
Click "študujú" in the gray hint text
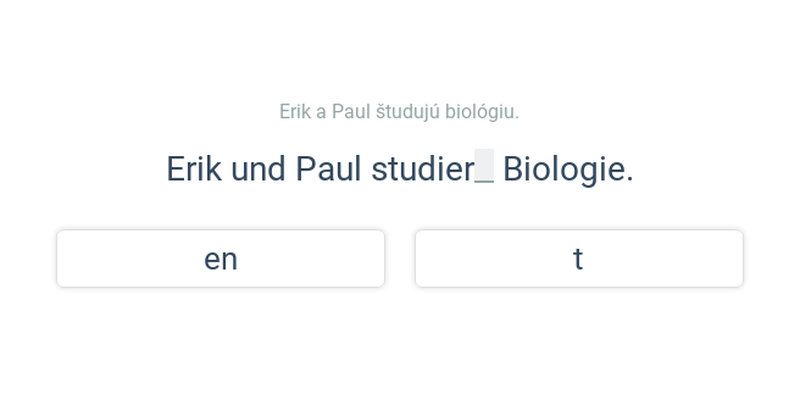click(x=408, y=112)
